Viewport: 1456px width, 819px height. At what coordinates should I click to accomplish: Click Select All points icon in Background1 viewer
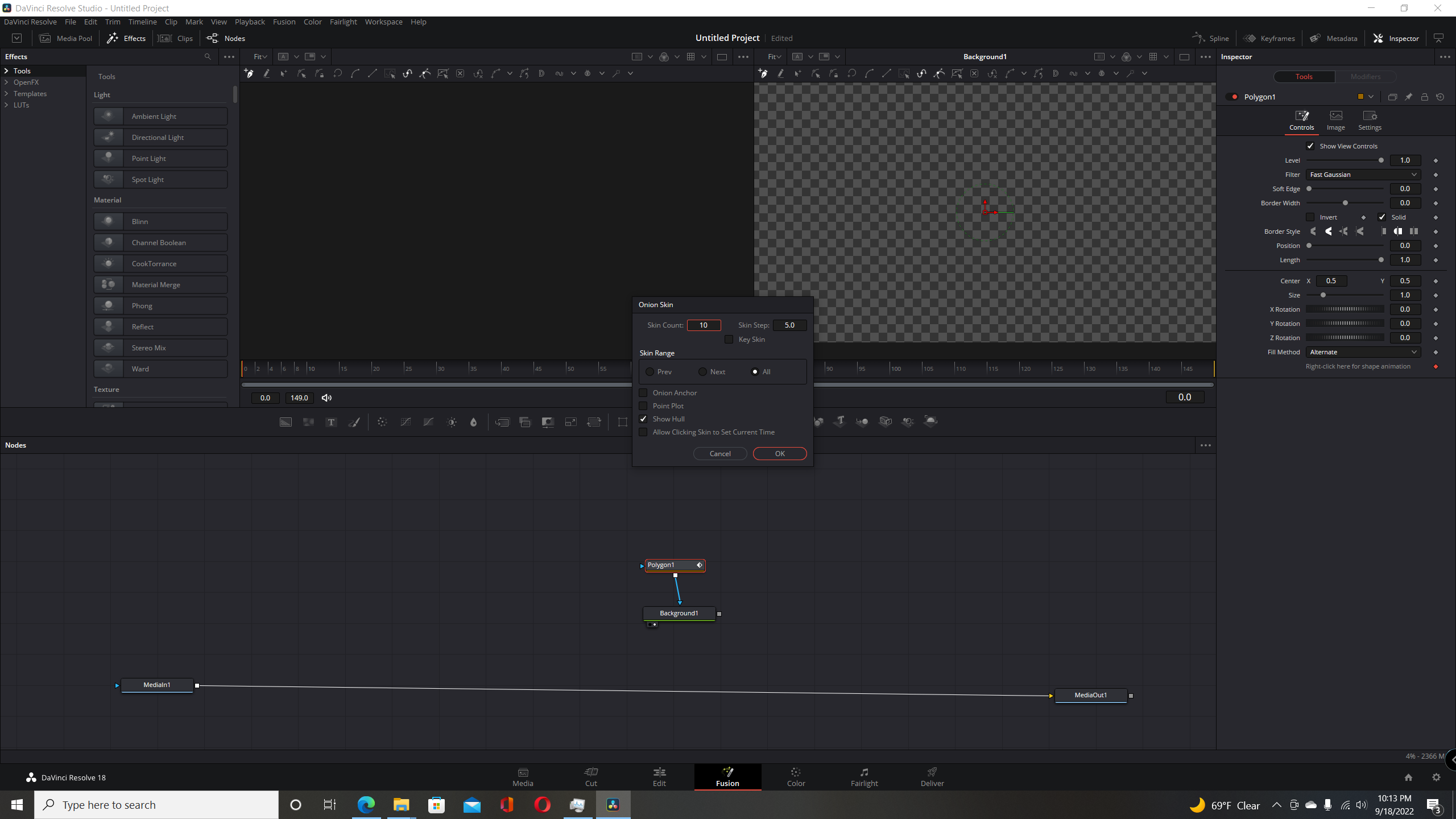coord(904,73)
